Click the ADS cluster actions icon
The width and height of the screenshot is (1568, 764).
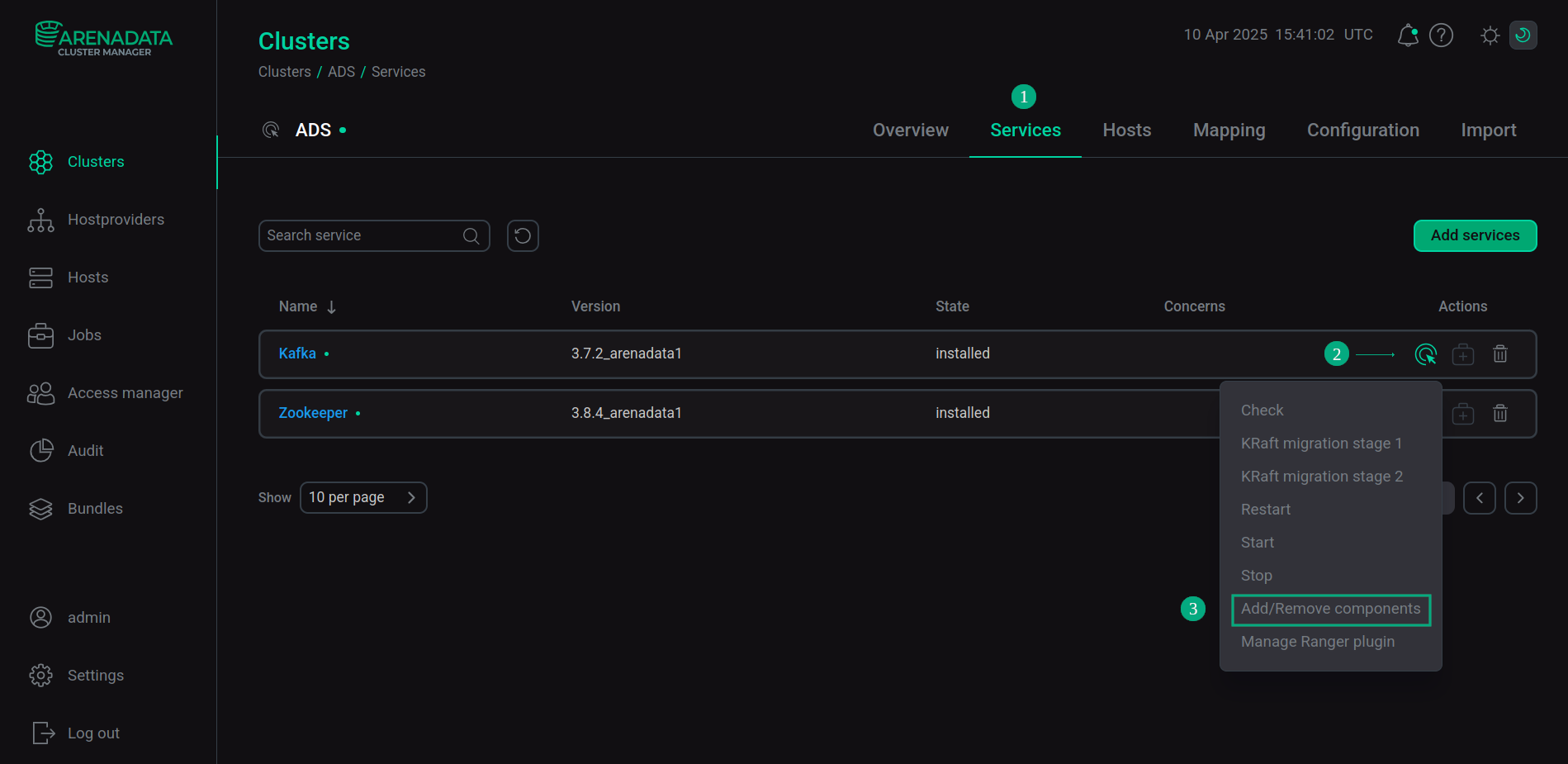coord(271,130)
